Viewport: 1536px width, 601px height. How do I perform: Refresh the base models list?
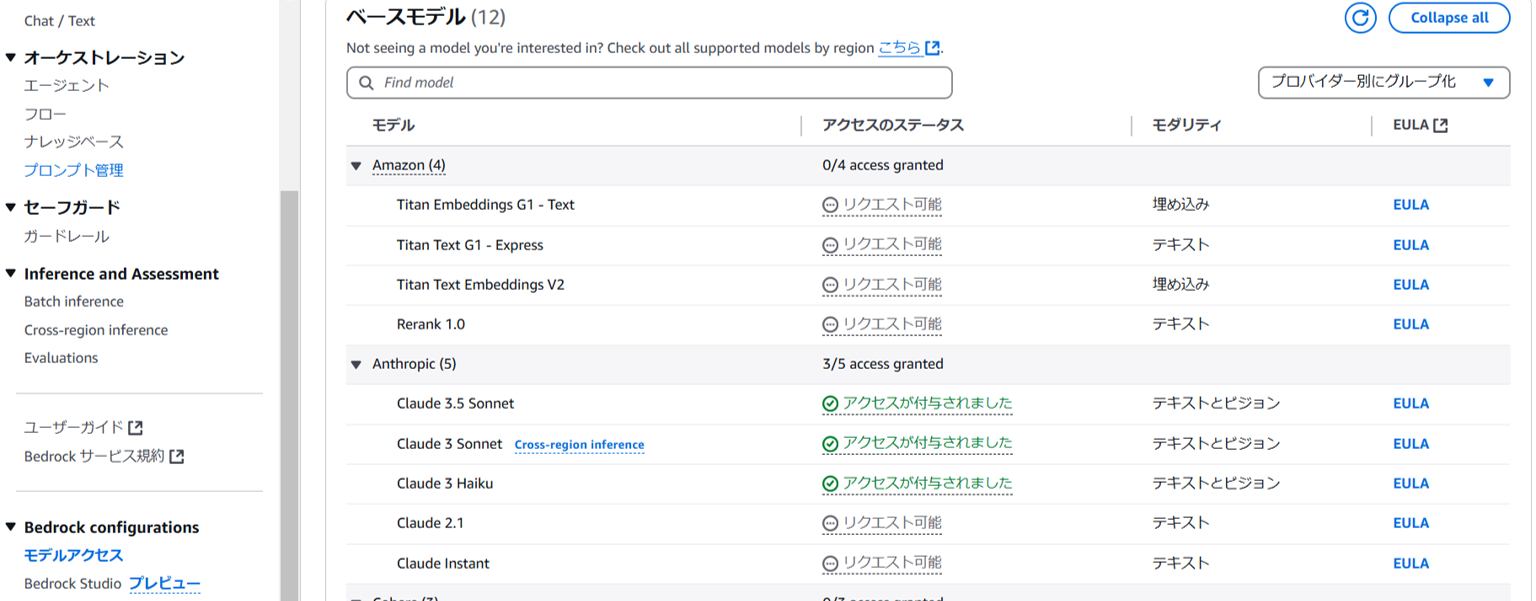1359,17
